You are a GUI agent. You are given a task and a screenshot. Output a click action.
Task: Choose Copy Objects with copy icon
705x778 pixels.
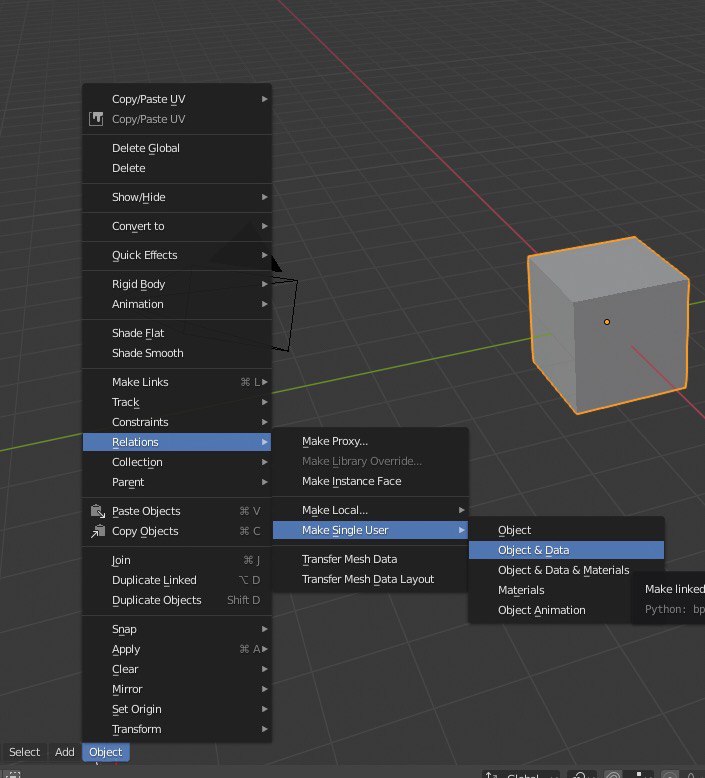point(177,531)
